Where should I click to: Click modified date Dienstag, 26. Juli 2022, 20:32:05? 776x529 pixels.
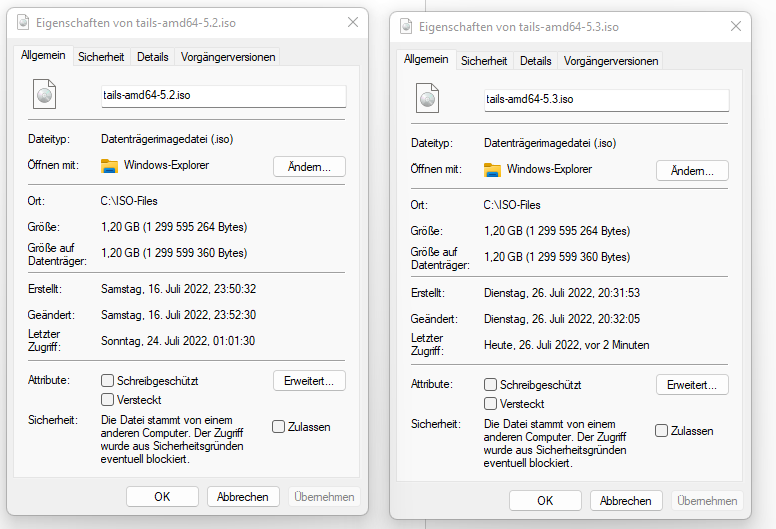point(562,319)
